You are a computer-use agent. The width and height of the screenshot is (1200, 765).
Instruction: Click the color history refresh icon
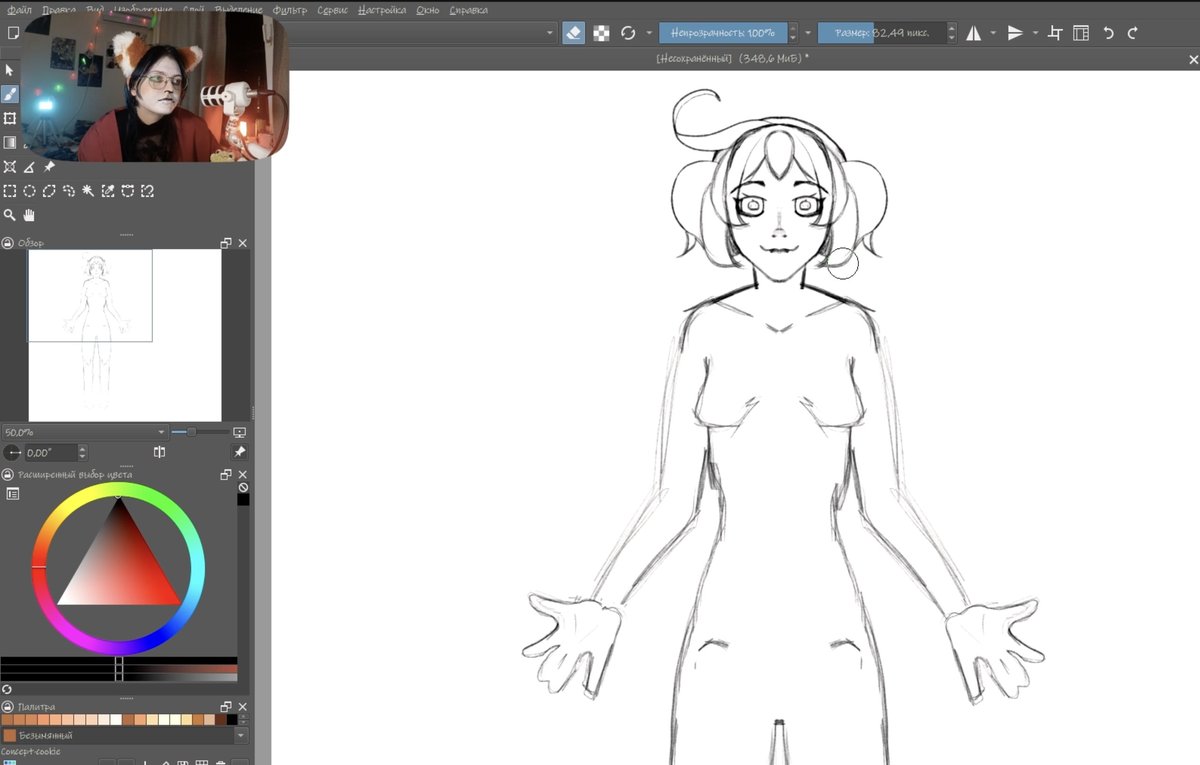(x=7, y=689)
